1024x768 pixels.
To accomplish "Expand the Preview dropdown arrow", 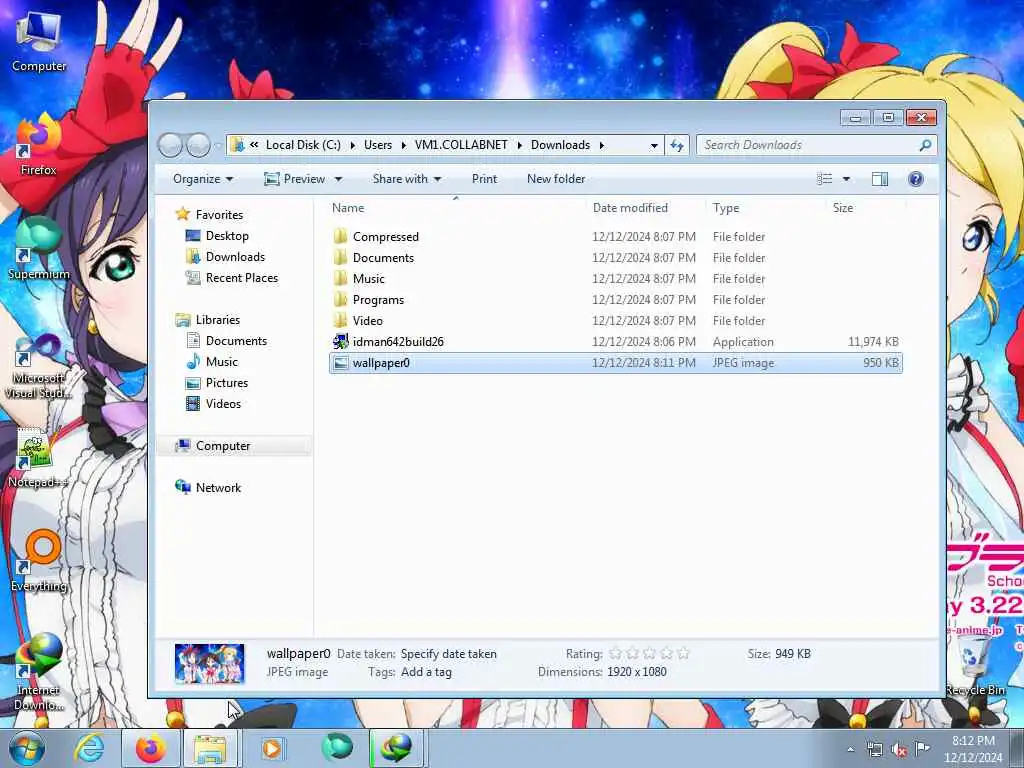I will [338, 179].
